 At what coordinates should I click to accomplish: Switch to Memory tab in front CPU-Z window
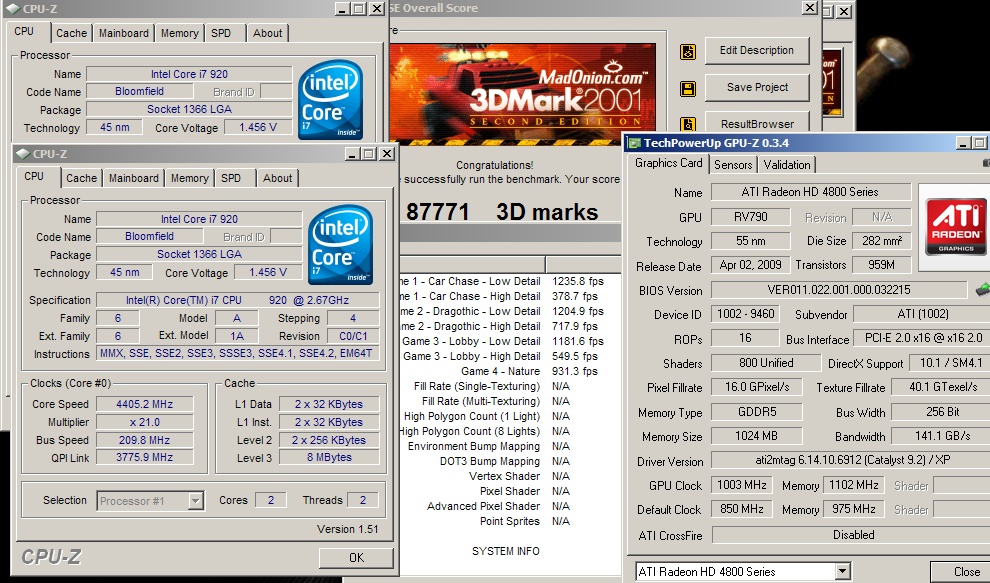pyautogui.click(x=189, y=178)
